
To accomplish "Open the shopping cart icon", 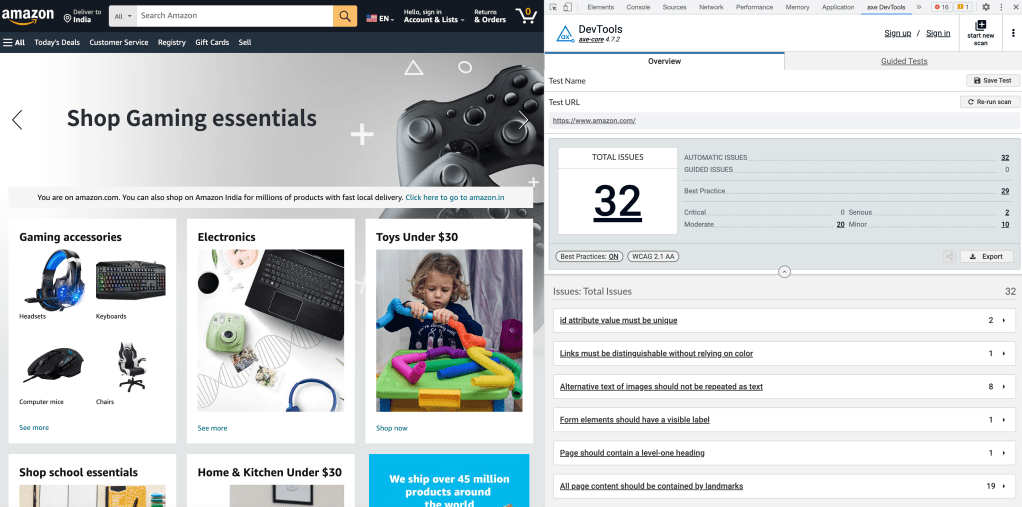I will 525,16.
